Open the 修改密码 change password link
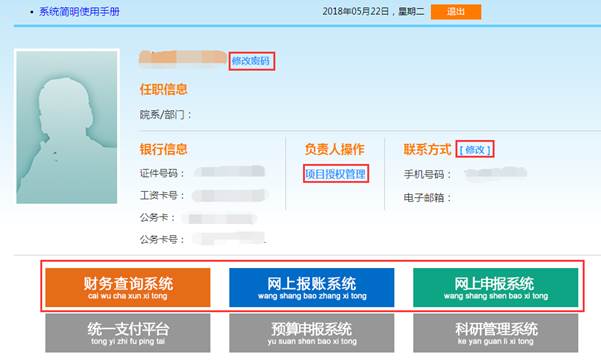The image size is (601, 362). tap(251, 61)
